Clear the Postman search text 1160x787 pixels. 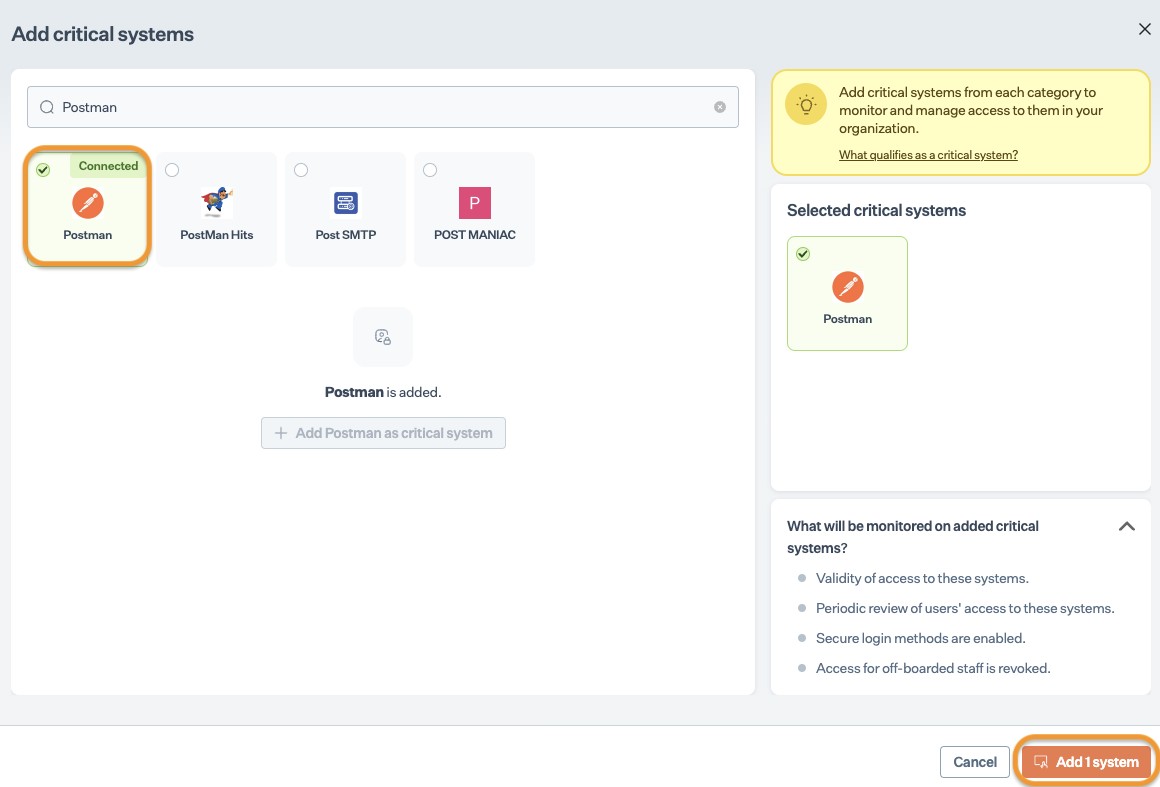[x=720, y=107]
